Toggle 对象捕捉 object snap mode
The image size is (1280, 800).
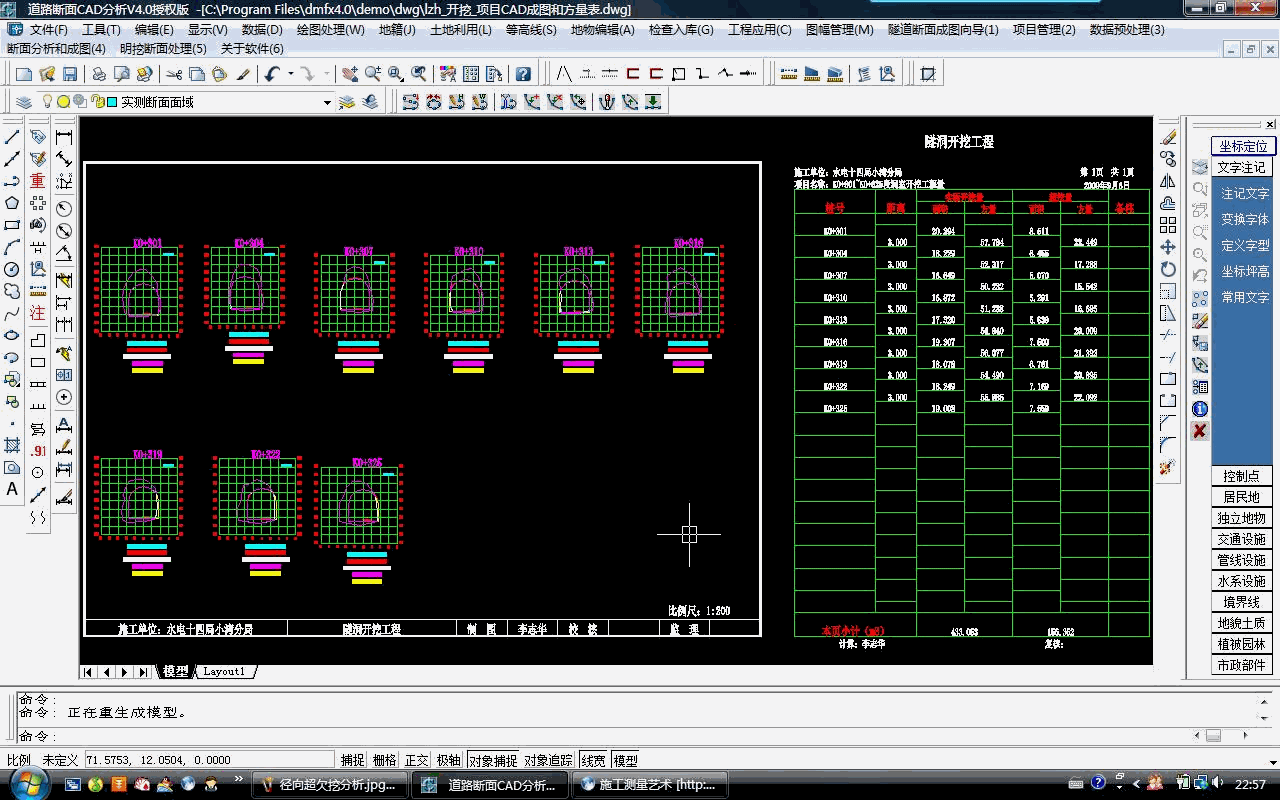pos(492,760)
